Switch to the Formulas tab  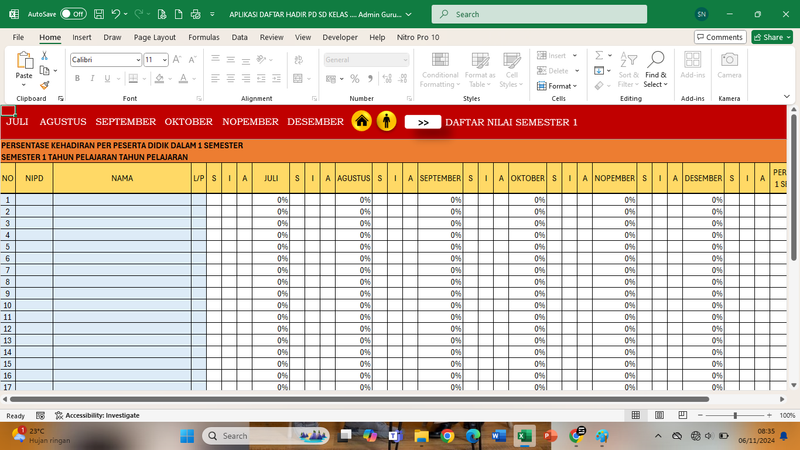[204, 37]
